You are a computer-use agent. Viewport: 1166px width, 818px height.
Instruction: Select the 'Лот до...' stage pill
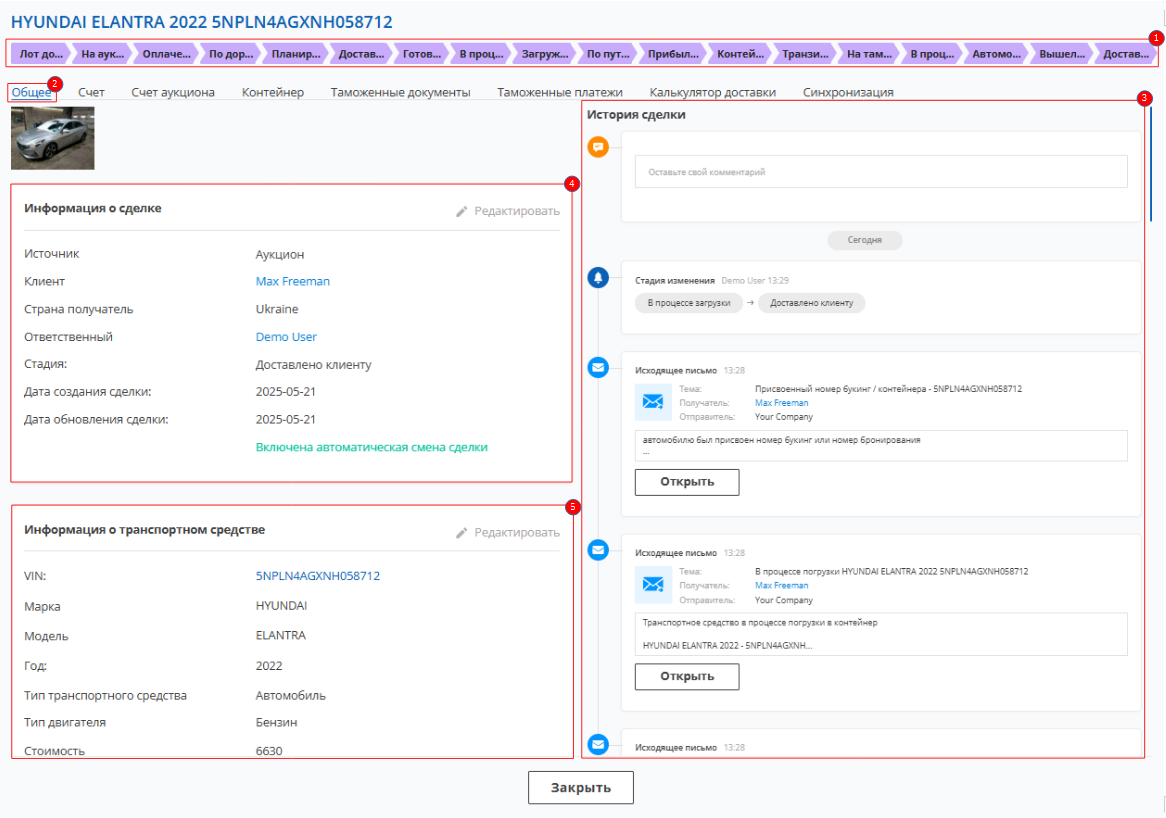point(41,54)
